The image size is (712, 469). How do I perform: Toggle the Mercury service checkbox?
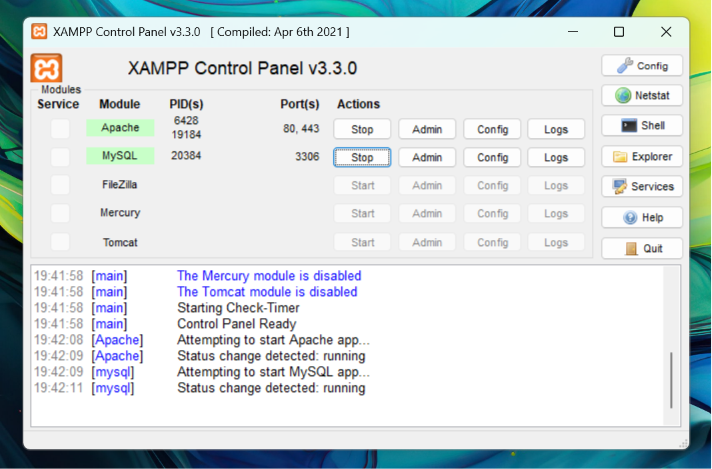tap(60, 213)
